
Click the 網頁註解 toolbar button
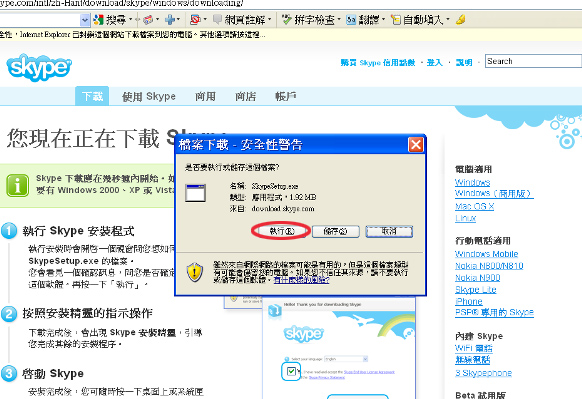(x=240, y=20)
